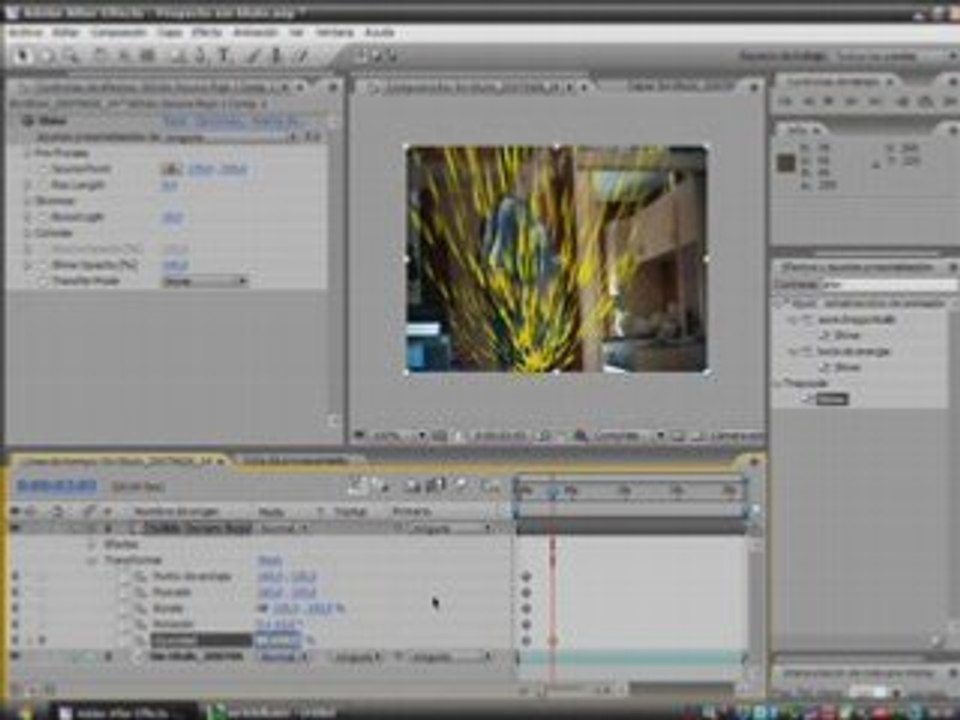This screenshot has height=720, width=960.
Task: Step to next frame in Time Controls
Action: (852, 101)
